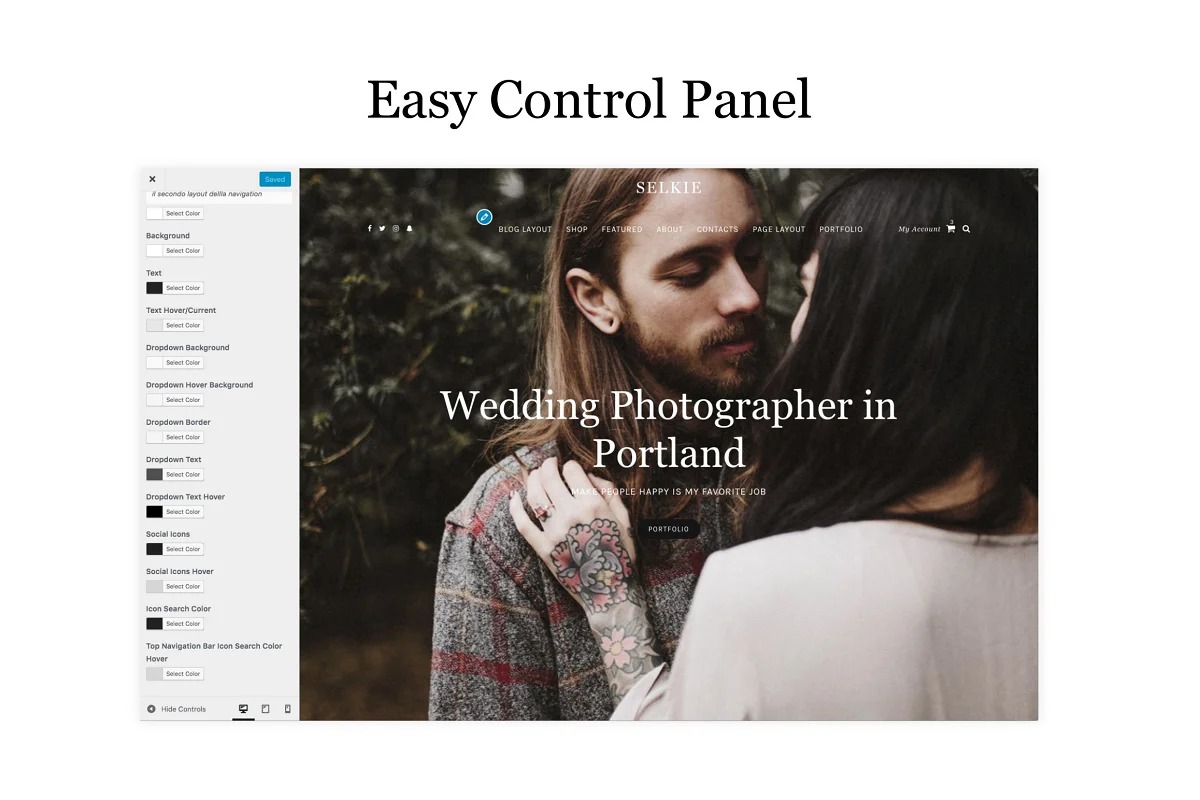The width and height of the screenshot is (1200, 800).
Task: Click the Twitter icon in the header
Action: [x=382, y=229]
